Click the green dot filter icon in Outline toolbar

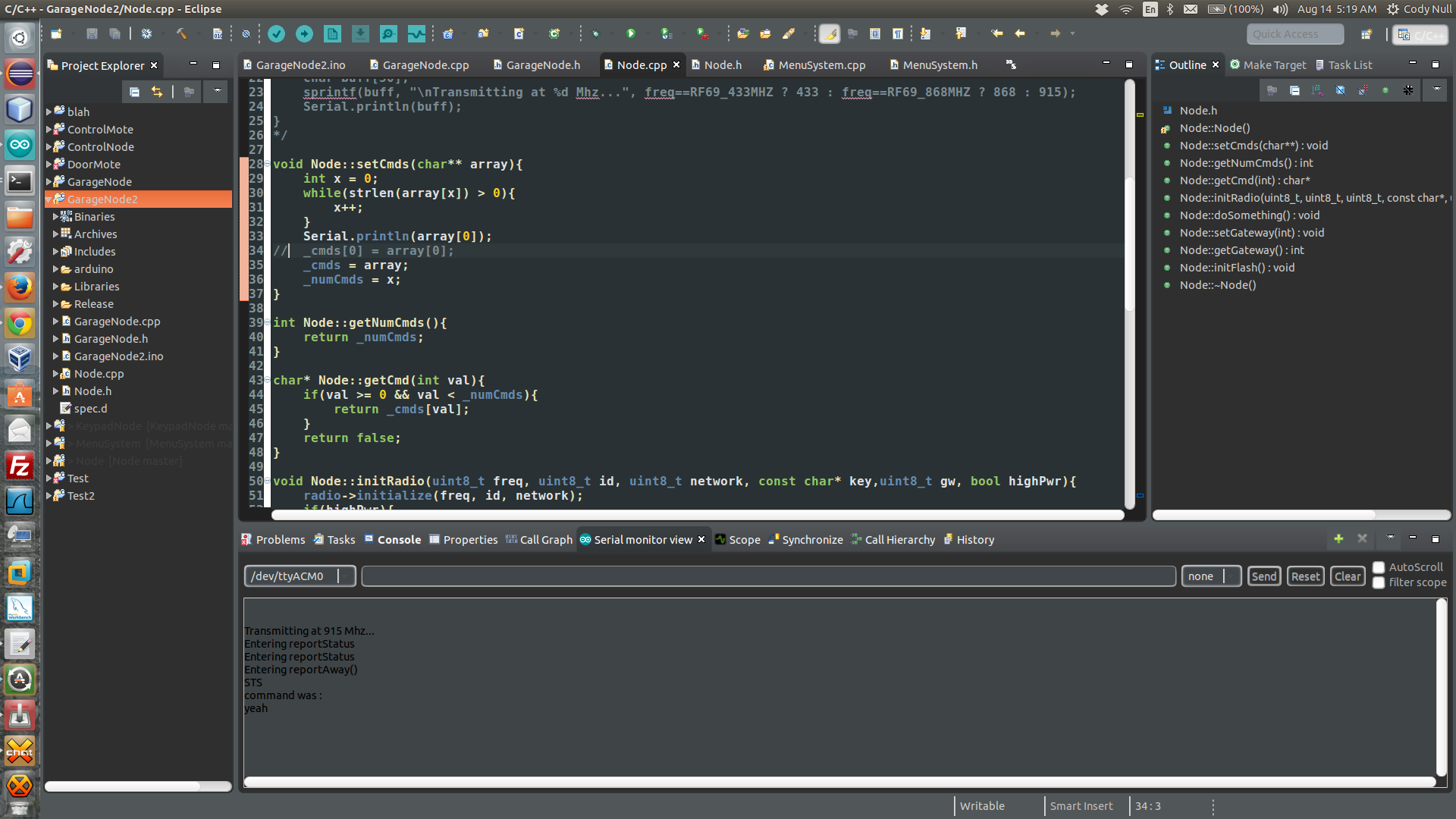pyautogui.click(x=1385, y=90)
